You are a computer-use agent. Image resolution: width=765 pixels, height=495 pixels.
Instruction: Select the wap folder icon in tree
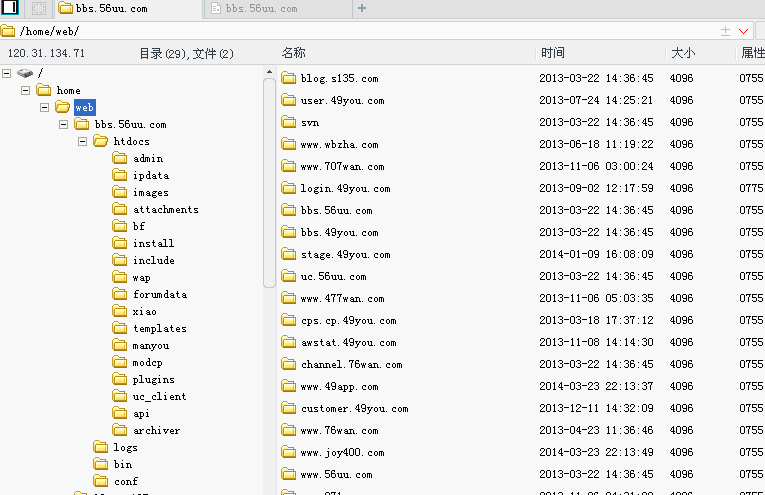[120, 277]
